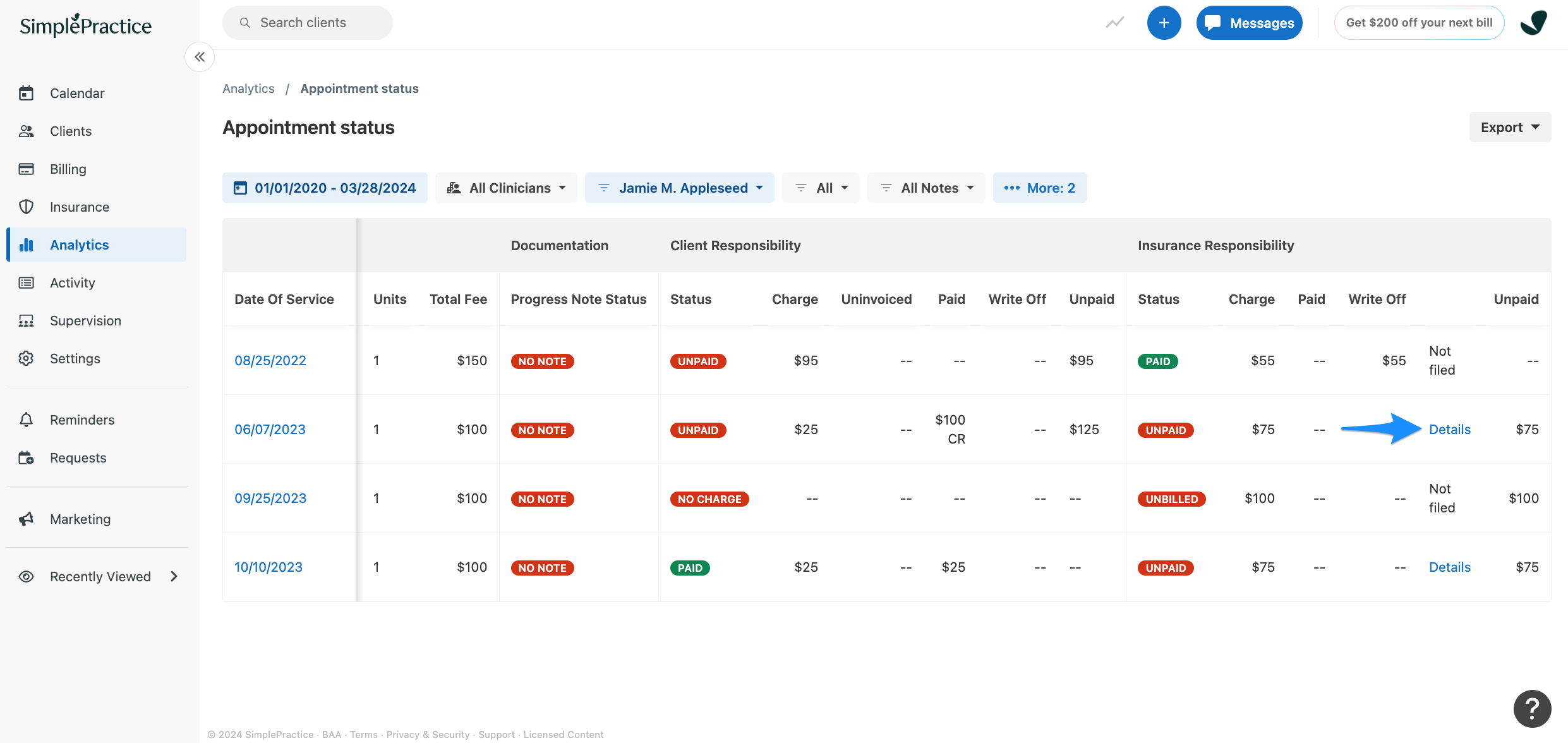Open Reminders from the sidebar
This screenshot has height=743, width=1568.
(81, 420)
